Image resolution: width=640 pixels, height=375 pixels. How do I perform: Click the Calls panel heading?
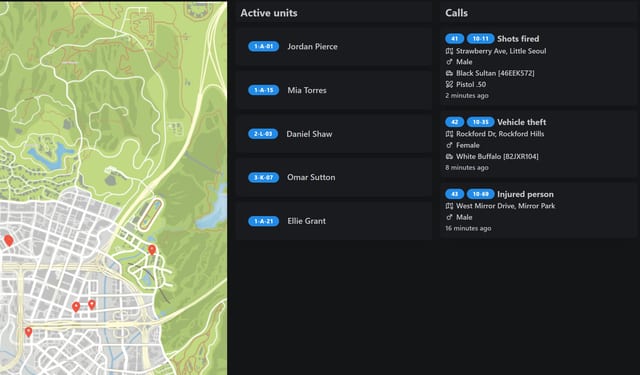point(456,13)
